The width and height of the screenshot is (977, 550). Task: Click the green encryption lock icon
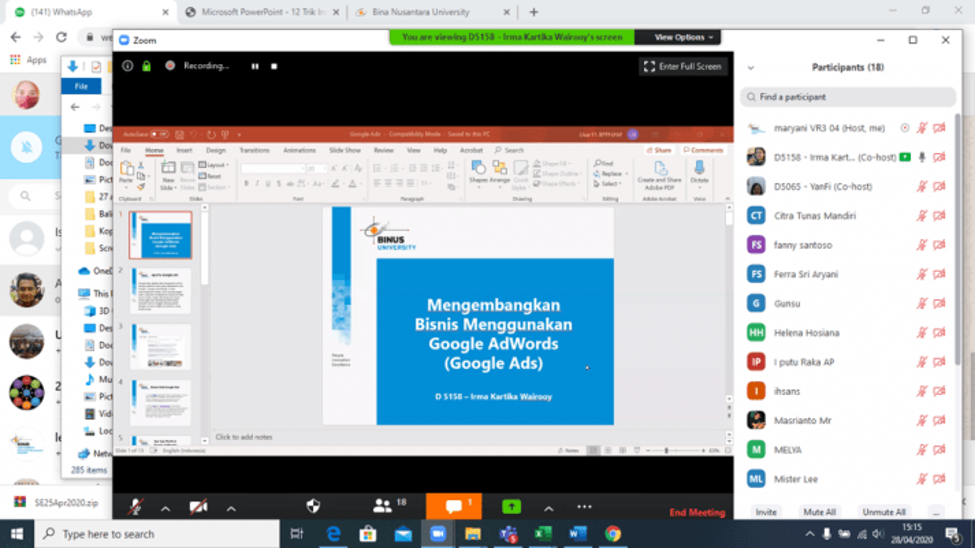click(146, 65)
